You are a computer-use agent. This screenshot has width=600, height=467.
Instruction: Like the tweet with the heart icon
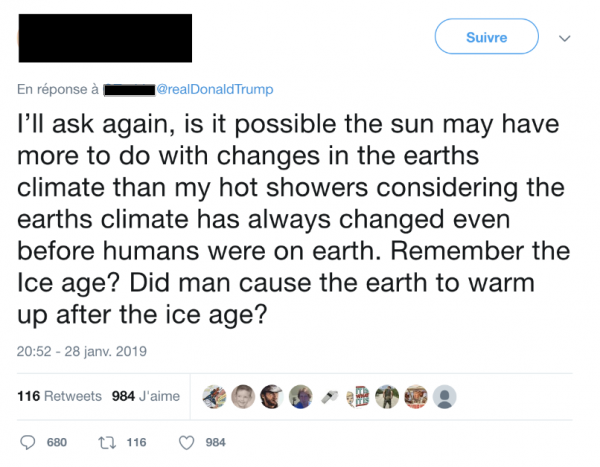(x=185, y=442)
